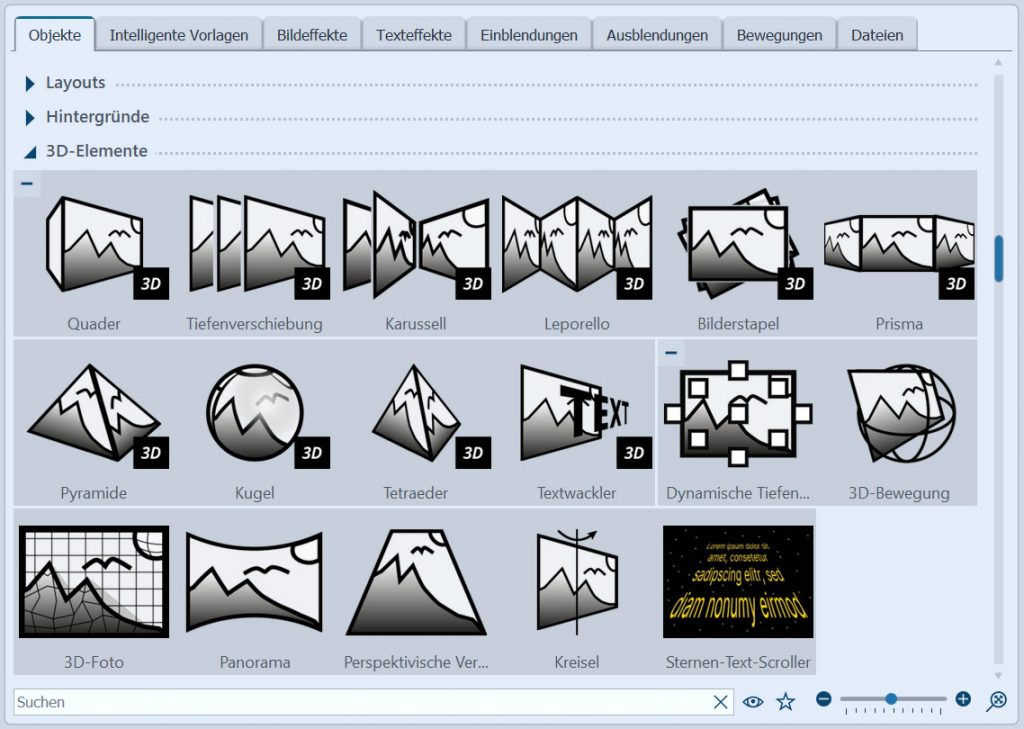The image size is (1024, 729).
Task: Open the Intelligente Vorlagen tab
Action: [179, 35]
